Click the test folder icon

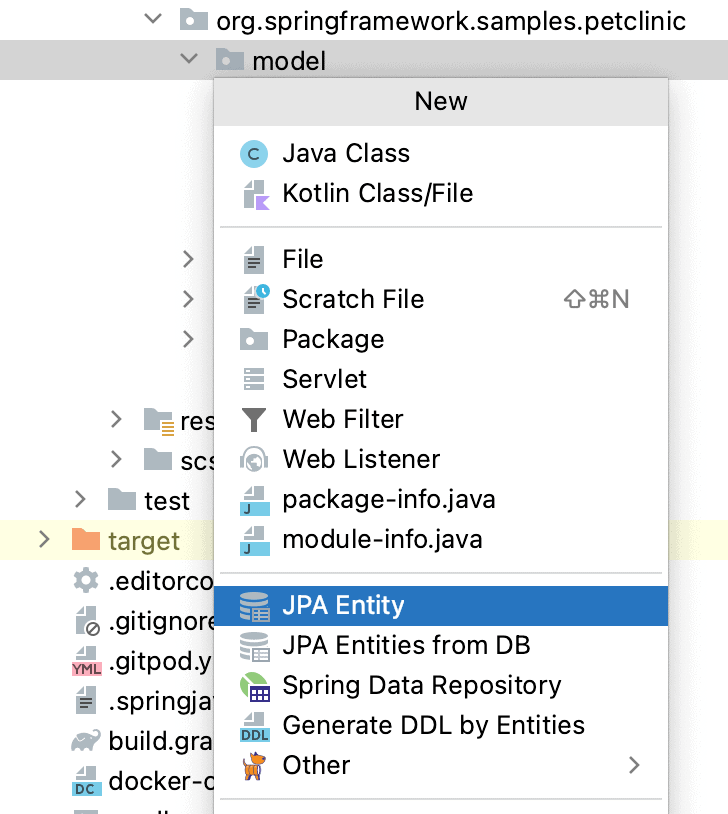(x=122, y=499)
